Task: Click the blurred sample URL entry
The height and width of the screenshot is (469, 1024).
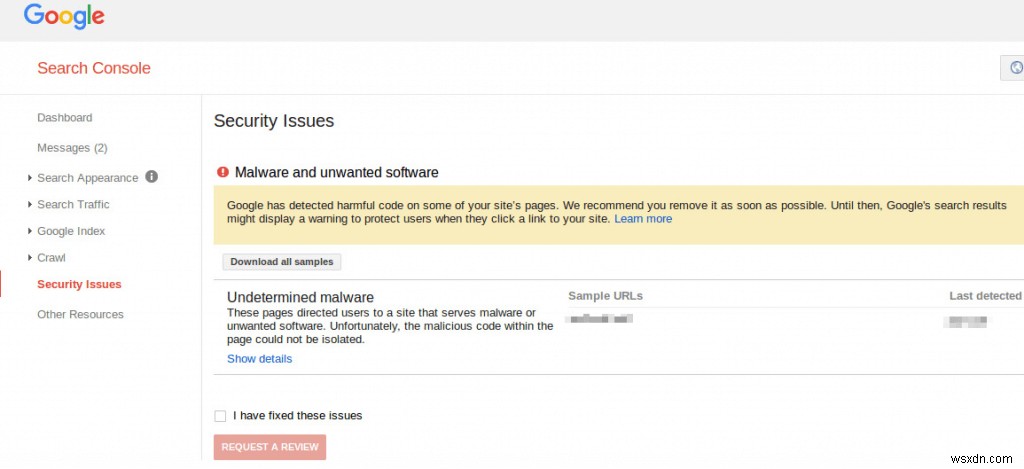Action: point(599,319)
